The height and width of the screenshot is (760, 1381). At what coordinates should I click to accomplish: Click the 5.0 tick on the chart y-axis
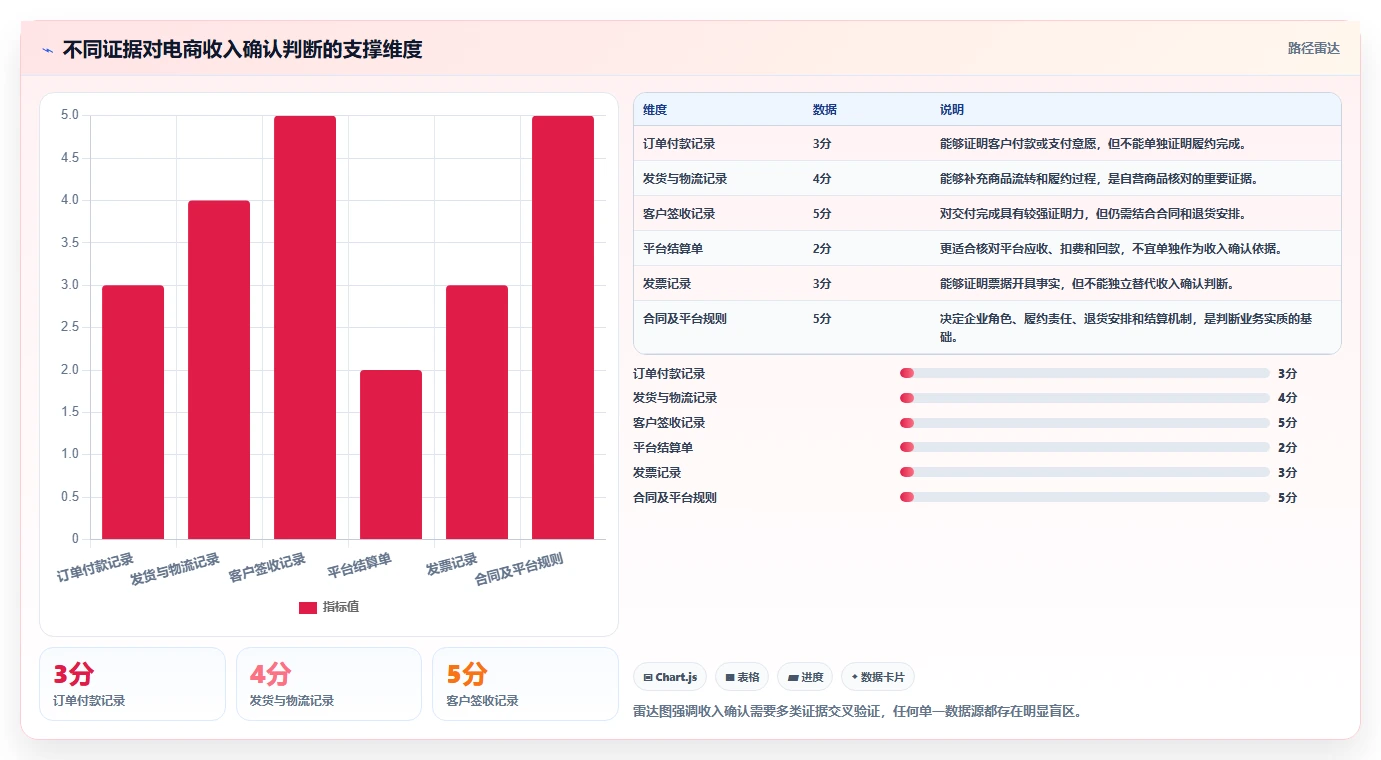click(70, 115)
